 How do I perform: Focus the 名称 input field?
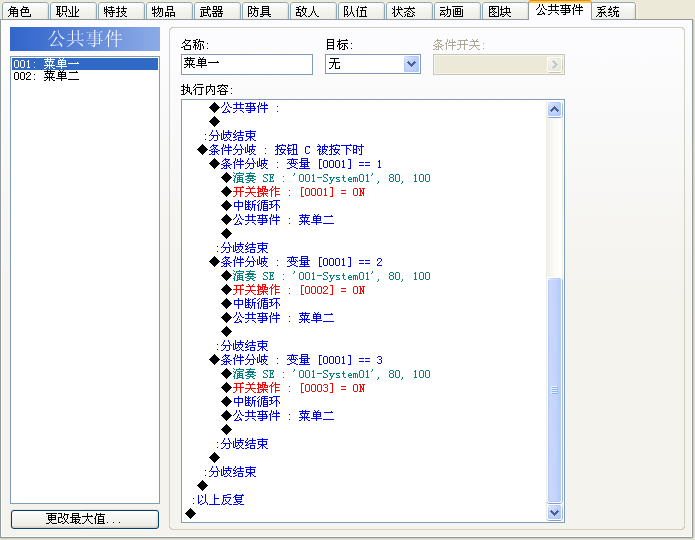247,64
